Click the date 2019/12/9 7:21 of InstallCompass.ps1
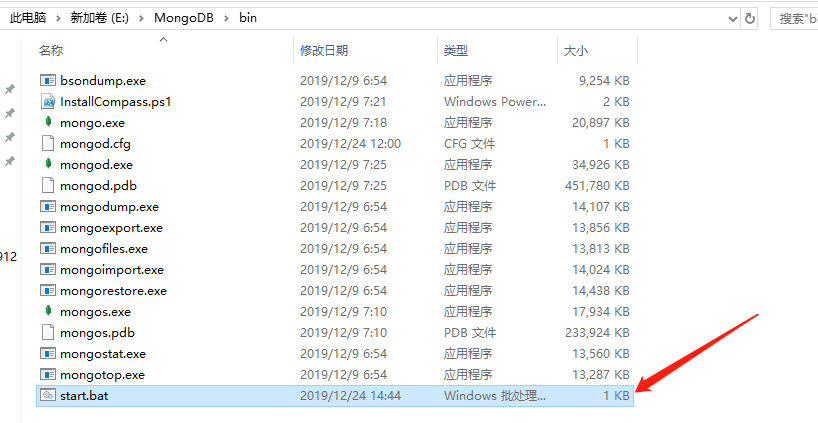Screen dimensions: 818x423 (x=343, y=102)
